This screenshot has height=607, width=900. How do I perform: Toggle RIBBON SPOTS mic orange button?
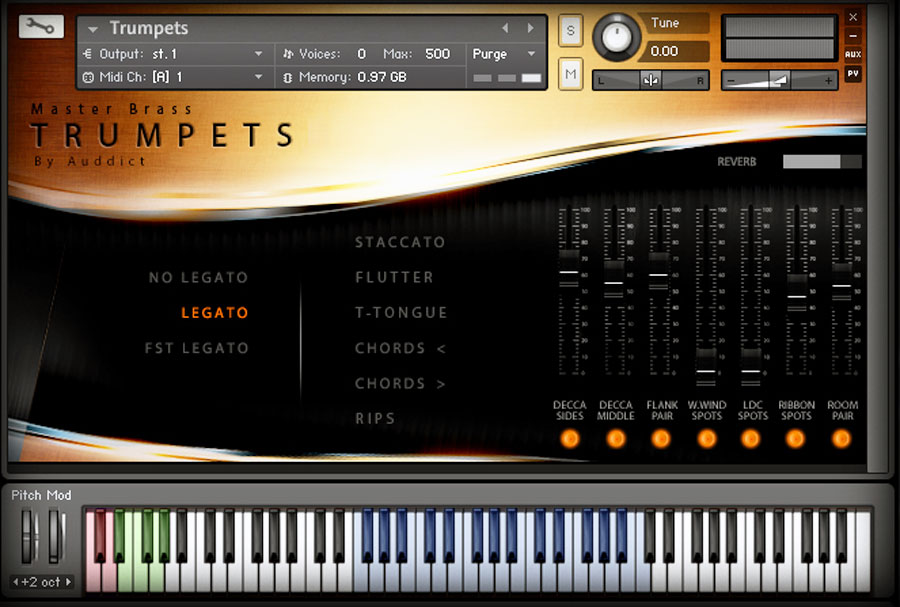[x=795, y=439]
